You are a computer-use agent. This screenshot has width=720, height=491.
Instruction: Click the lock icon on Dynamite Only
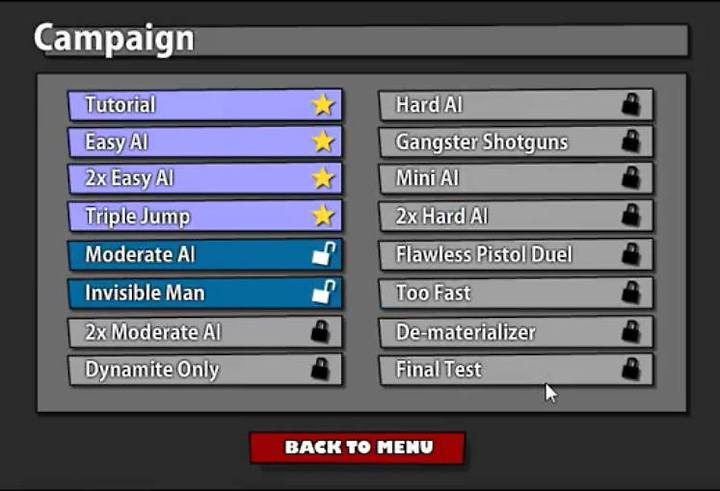320,368
